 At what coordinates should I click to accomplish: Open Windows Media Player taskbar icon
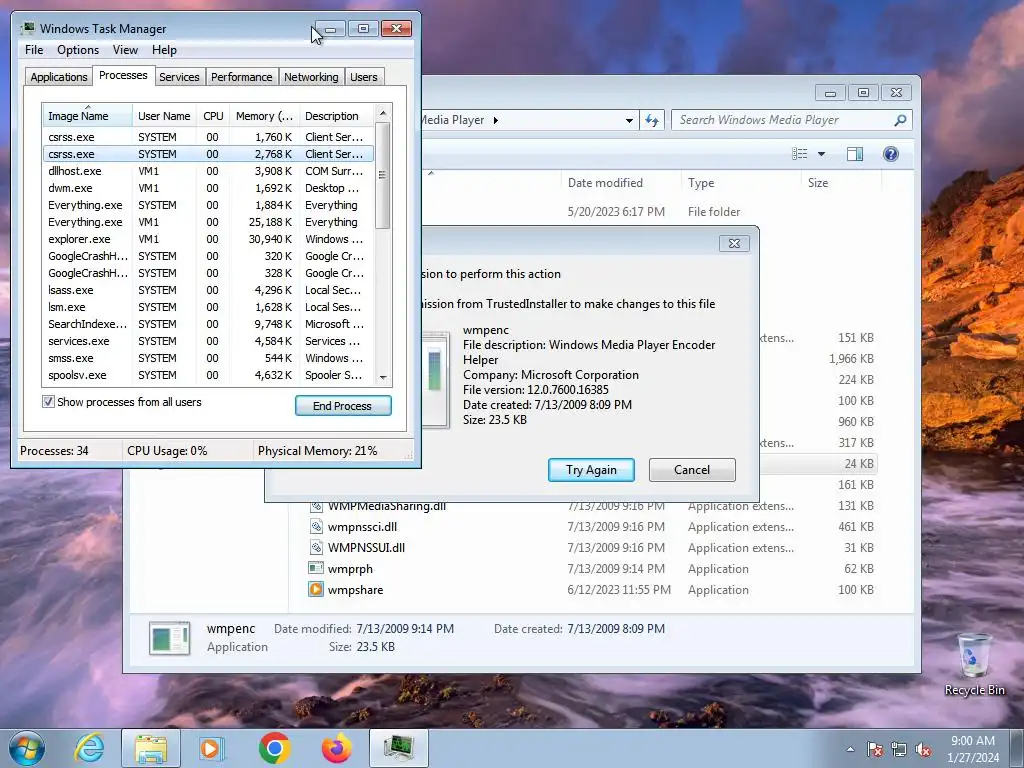pyautogui.click(x=211, y=748)
